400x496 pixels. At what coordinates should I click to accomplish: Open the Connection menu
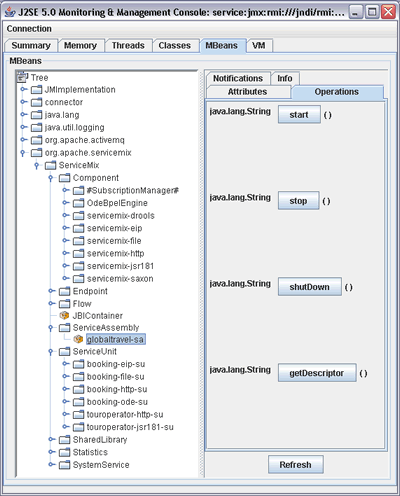tap(29, 29)
